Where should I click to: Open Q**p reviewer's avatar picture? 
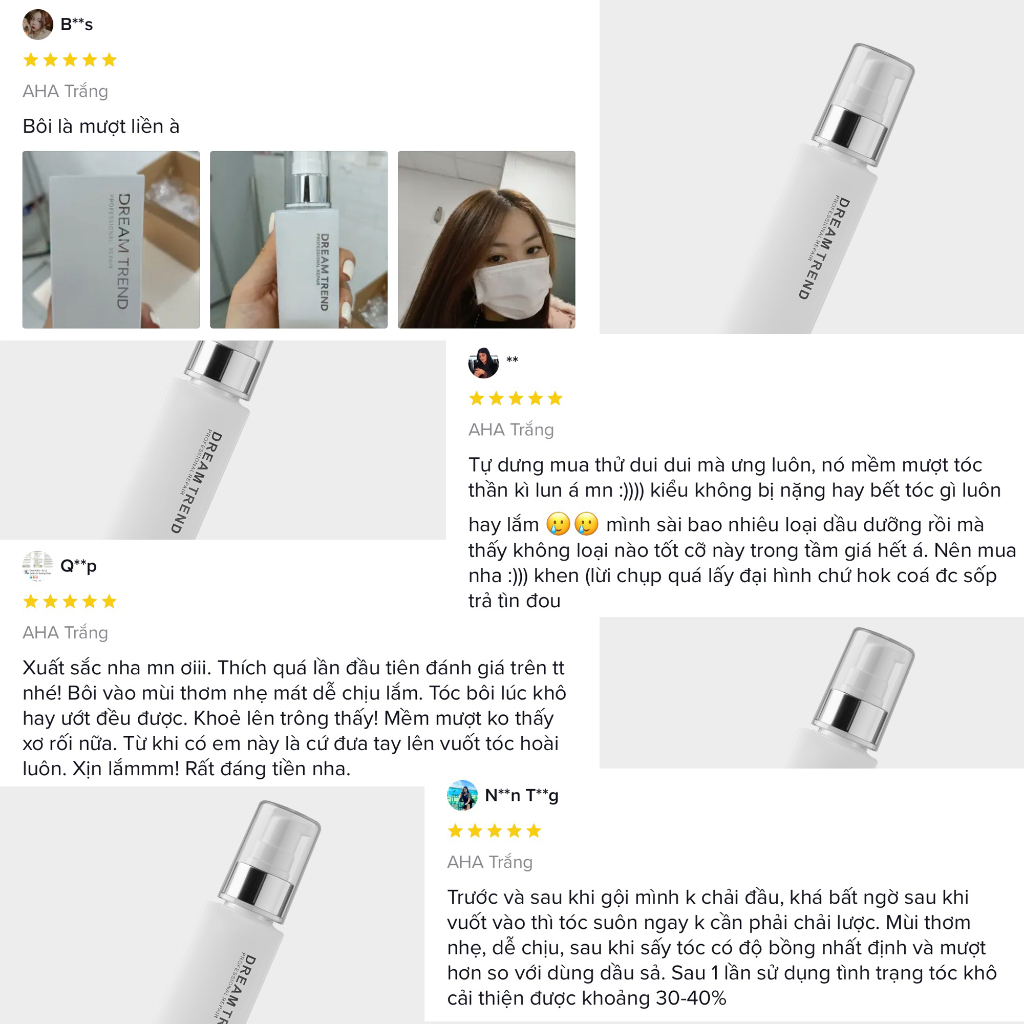coord(38,566)
